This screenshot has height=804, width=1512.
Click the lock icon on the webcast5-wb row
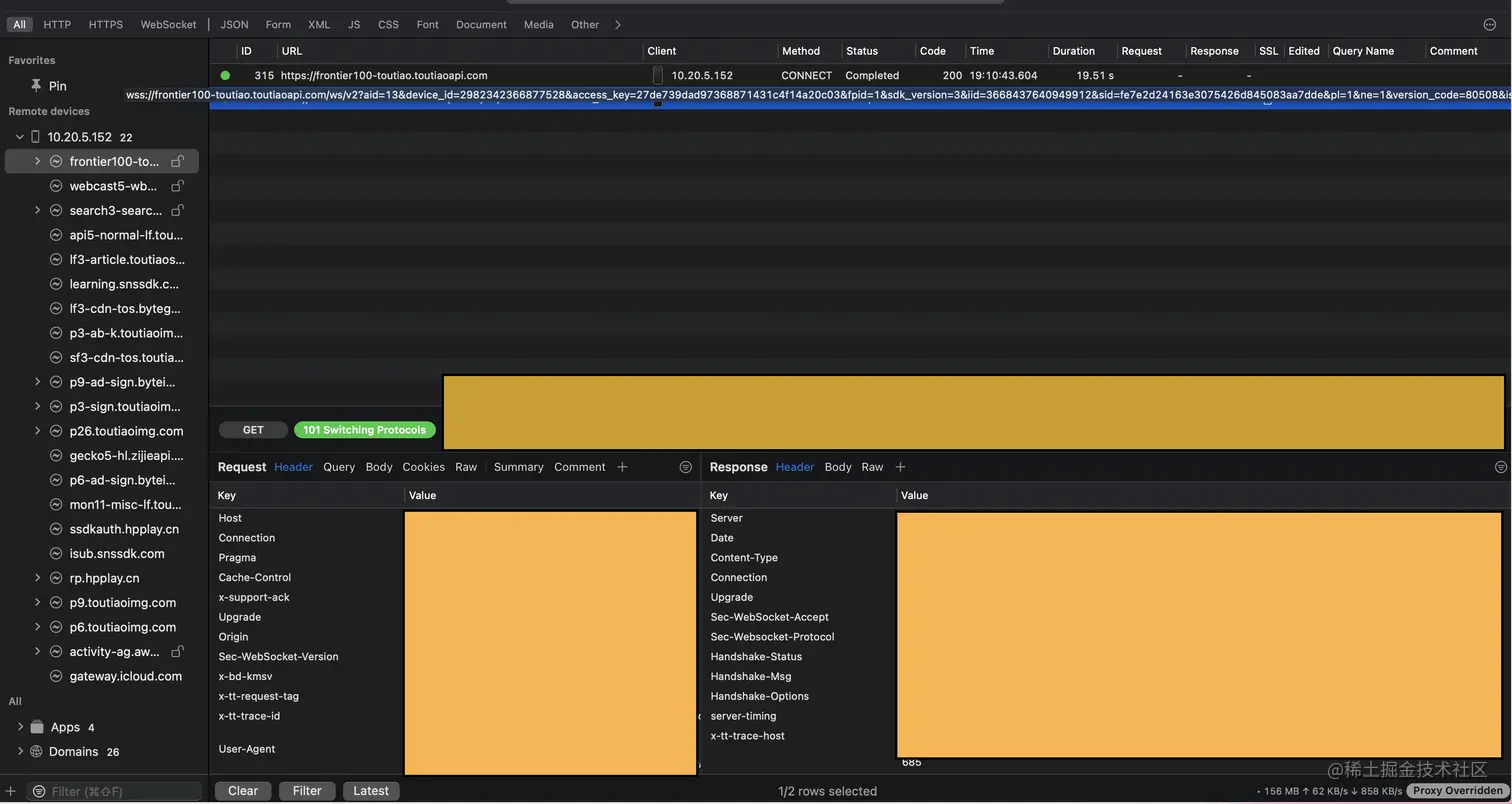(x=177, y=186)
